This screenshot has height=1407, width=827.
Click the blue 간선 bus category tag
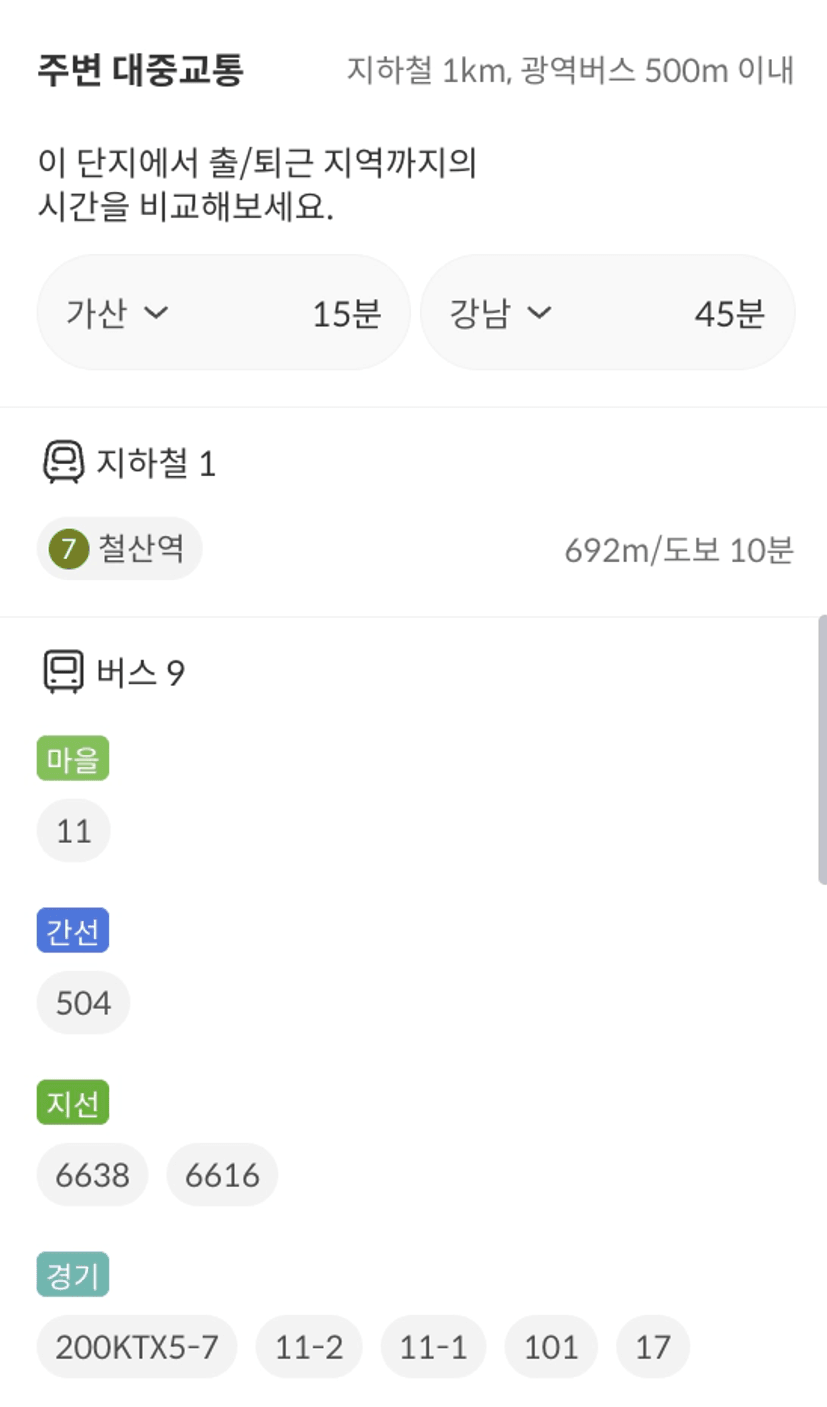[72, 931]
